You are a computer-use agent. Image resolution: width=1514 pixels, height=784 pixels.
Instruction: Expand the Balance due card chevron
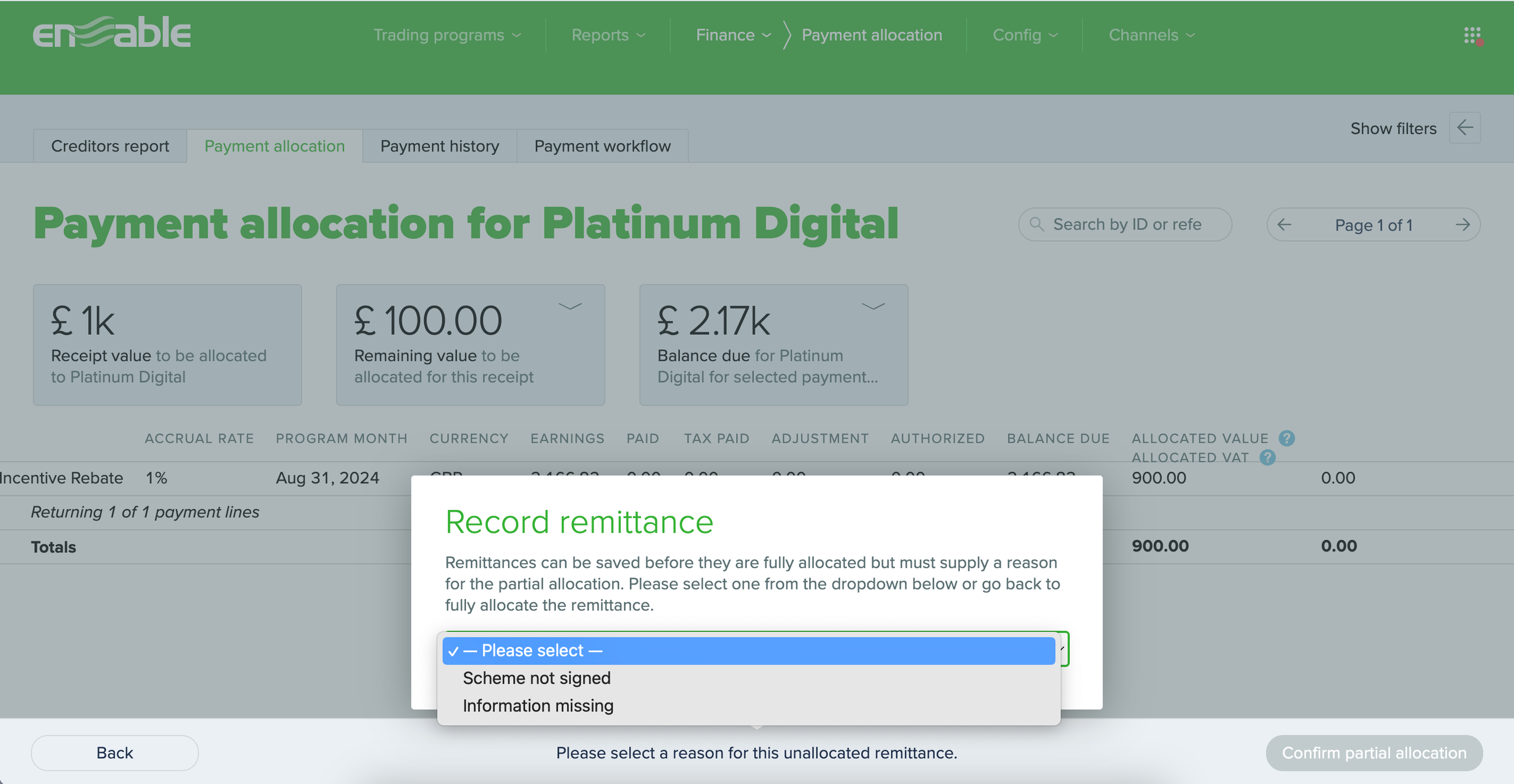(x=873, y=306)
